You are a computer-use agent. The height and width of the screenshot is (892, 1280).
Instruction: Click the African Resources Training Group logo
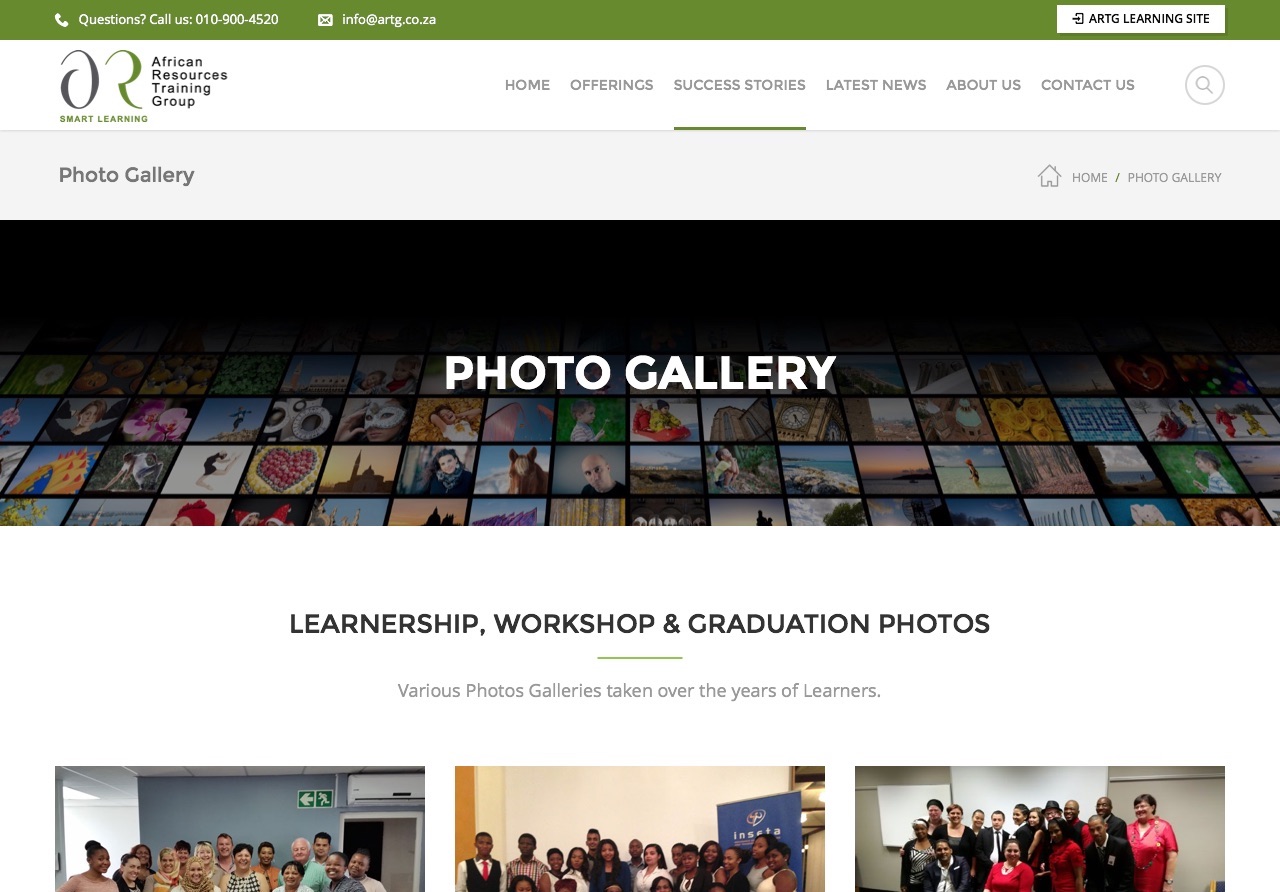point(144,86)
